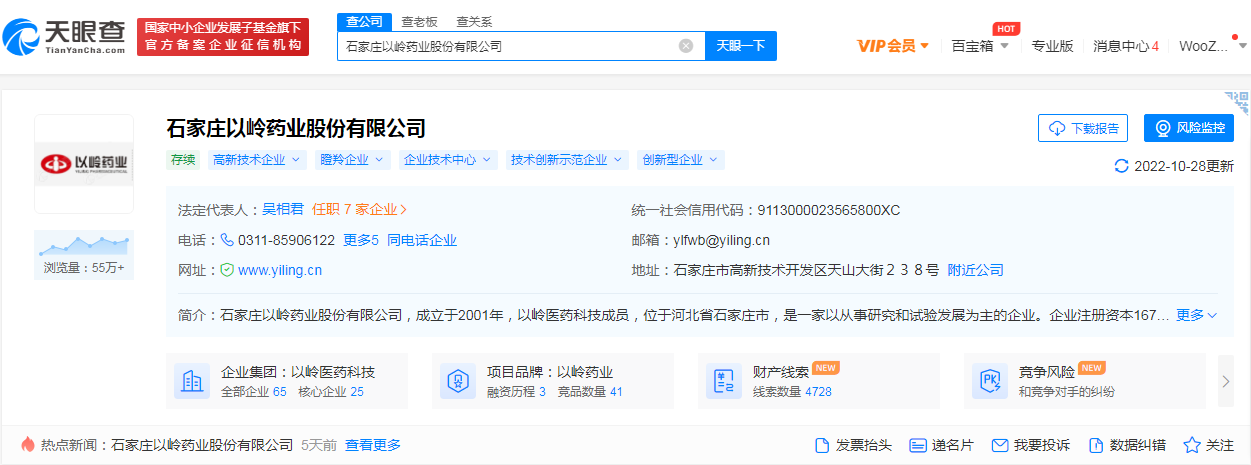Screen dimensions: 1251x465
Task: Click the QR code icon at the top right corner
Action: click(x=1238, y=103)
